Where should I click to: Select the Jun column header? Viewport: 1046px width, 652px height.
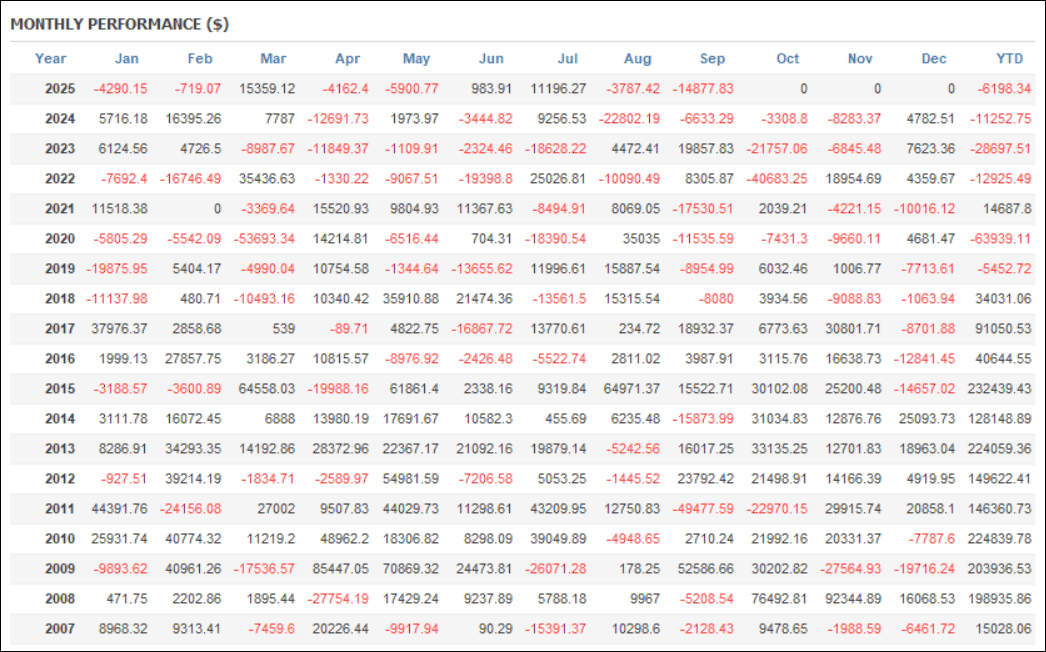pyautogui.click(x=492, y=58)
